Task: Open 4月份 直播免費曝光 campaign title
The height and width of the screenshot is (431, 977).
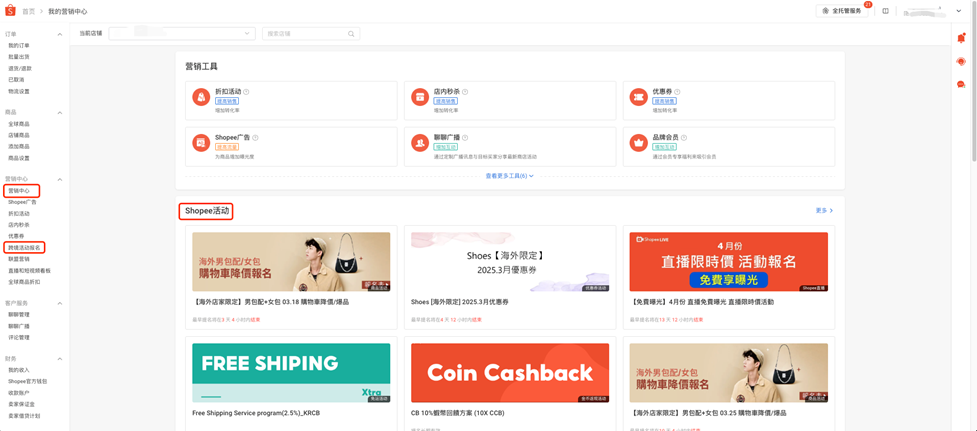Action: 702,302
